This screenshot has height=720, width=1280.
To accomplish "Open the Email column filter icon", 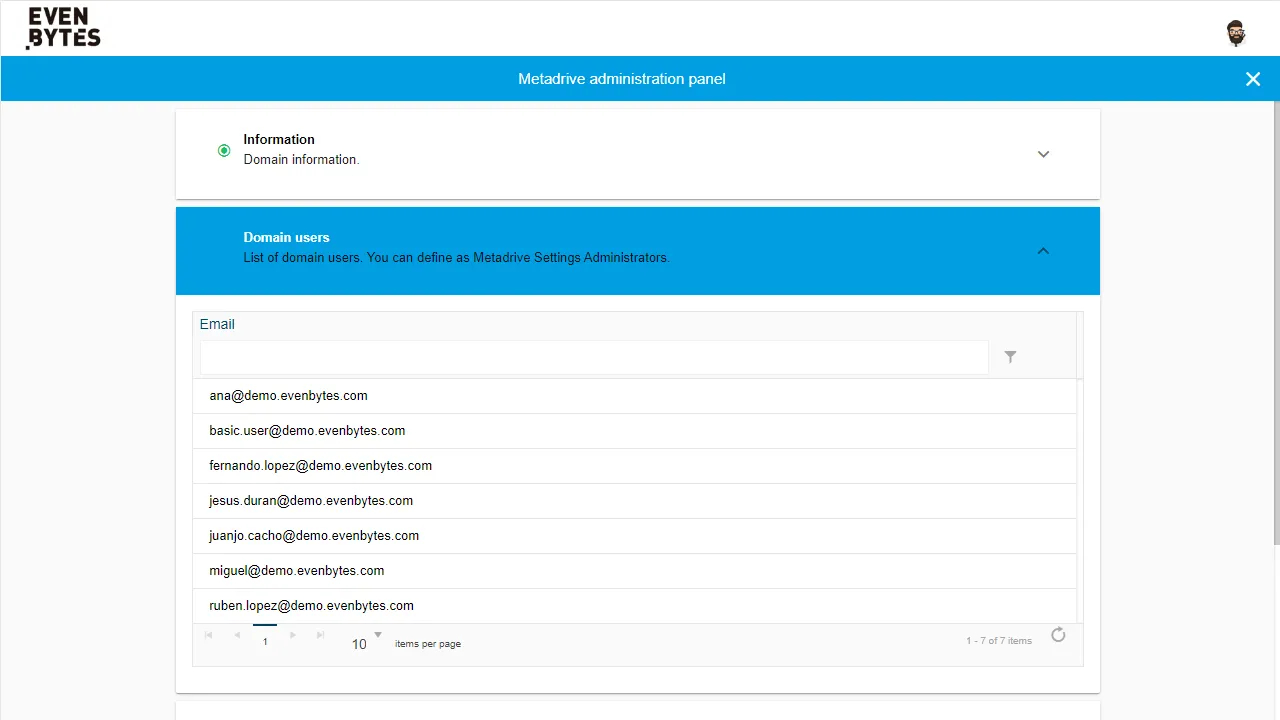I will coord(1010,357).
